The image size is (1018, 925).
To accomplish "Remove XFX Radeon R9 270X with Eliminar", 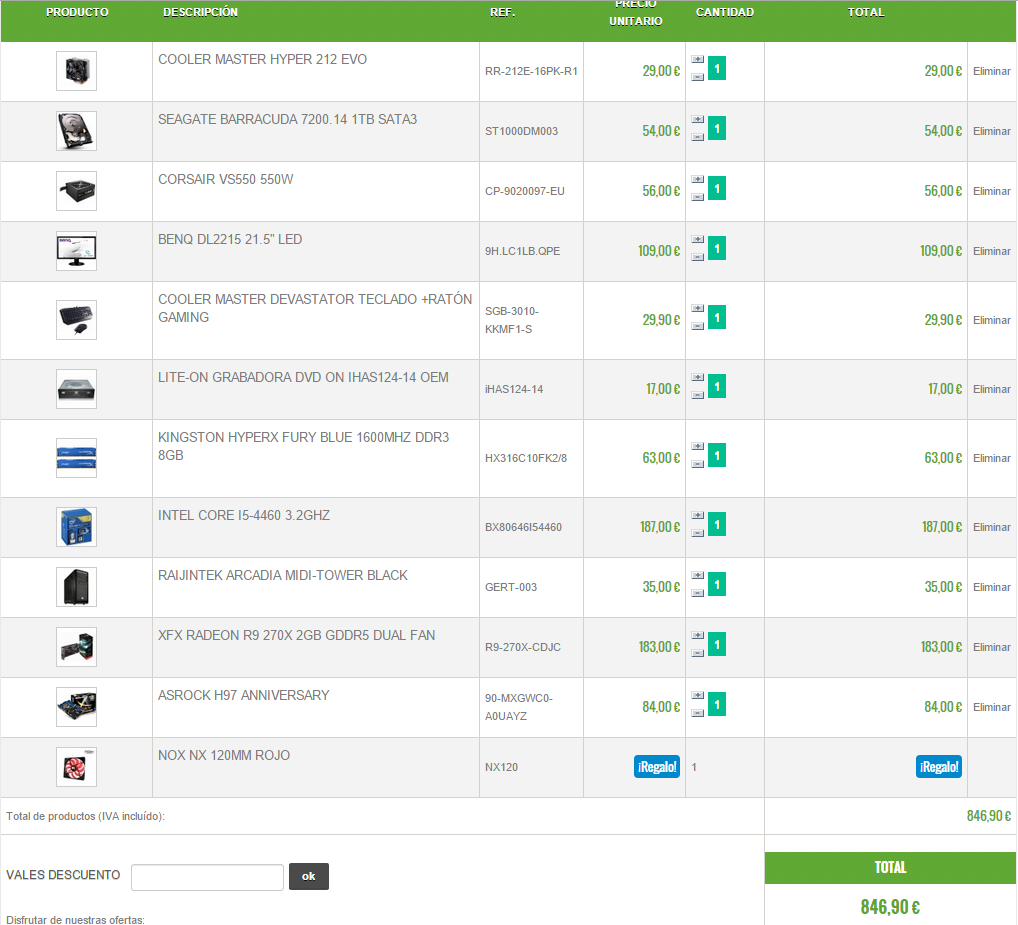I will tap(991, 647).
